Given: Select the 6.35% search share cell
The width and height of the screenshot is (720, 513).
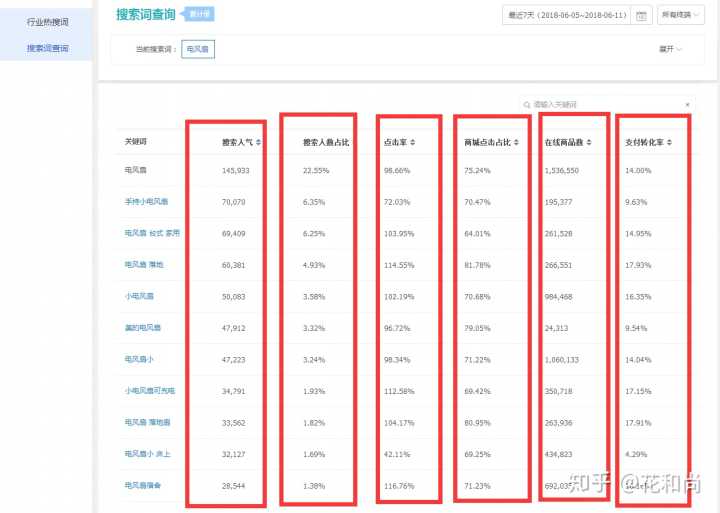Looking at the screenshot, I should (x=314, y=202).
